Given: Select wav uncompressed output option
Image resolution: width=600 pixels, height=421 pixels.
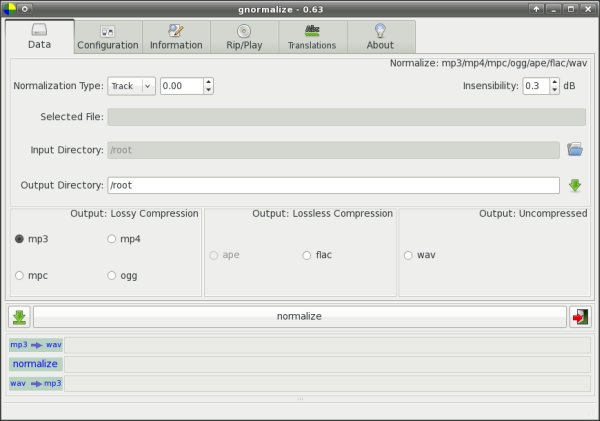Looking at the screenshot, I should click(409, 255).
